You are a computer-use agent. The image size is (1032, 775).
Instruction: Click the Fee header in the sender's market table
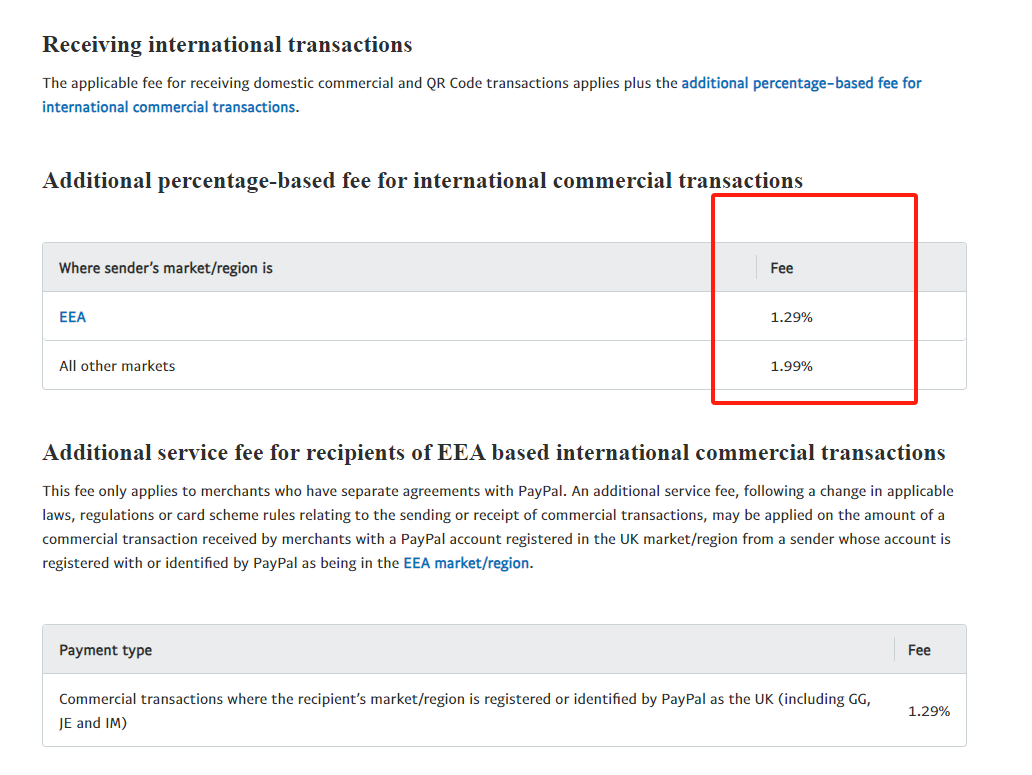pos(782,268)
